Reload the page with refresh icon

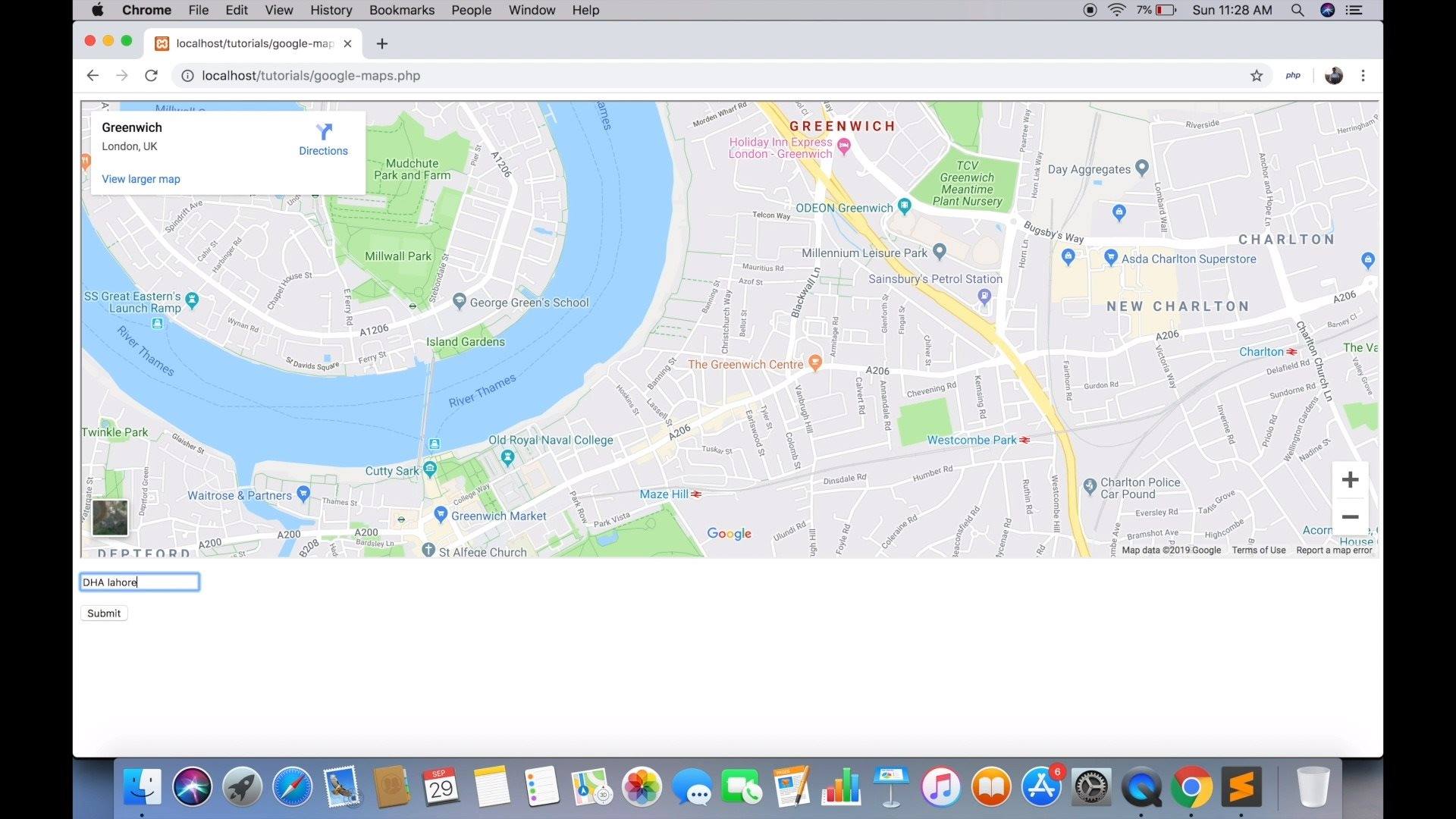click(x=151, y=76)
